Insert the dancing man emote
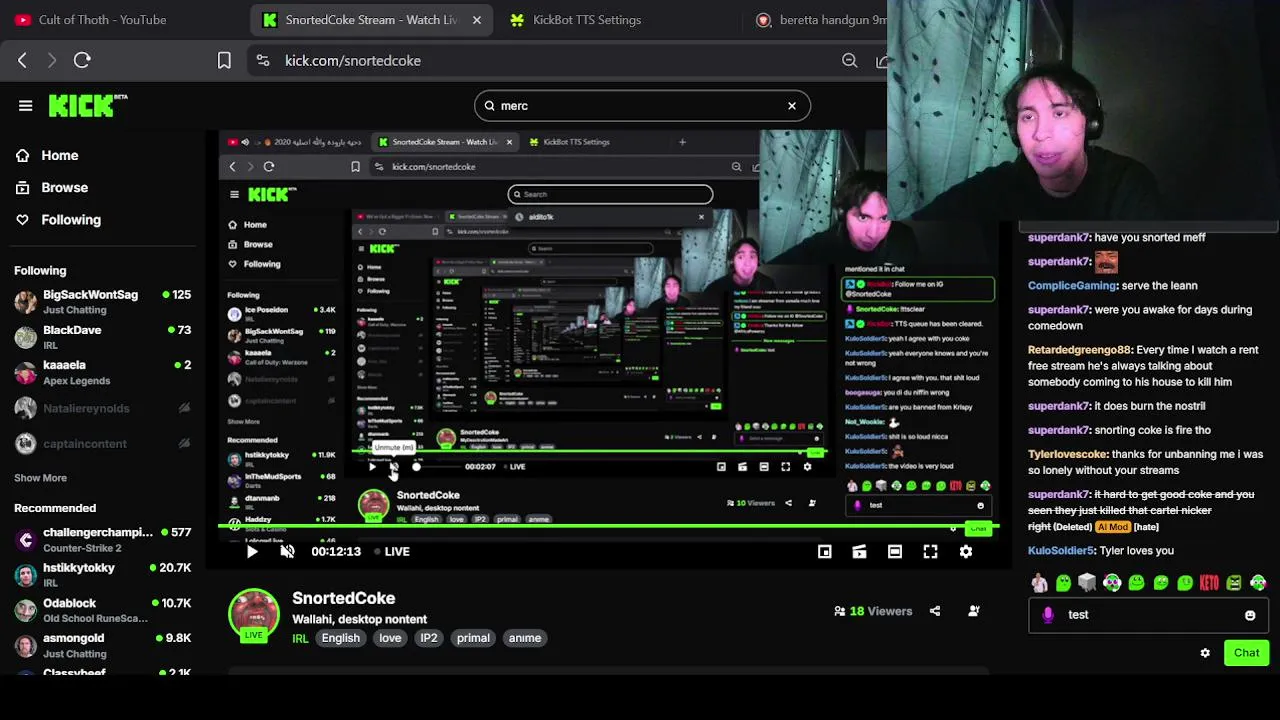The width and height of the screenshot is (1280, 720). click(1039, 582)
